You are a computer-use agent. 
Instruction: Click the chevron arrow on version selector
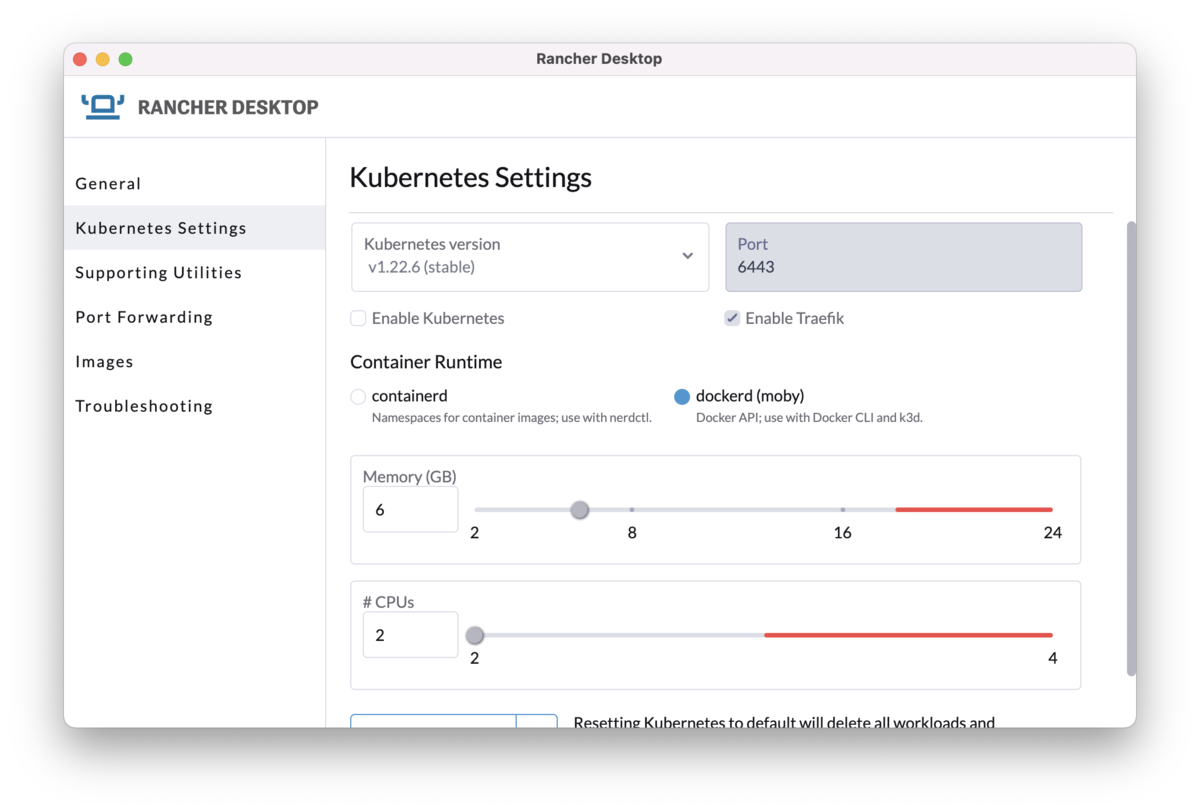click(x=688, y=256)
